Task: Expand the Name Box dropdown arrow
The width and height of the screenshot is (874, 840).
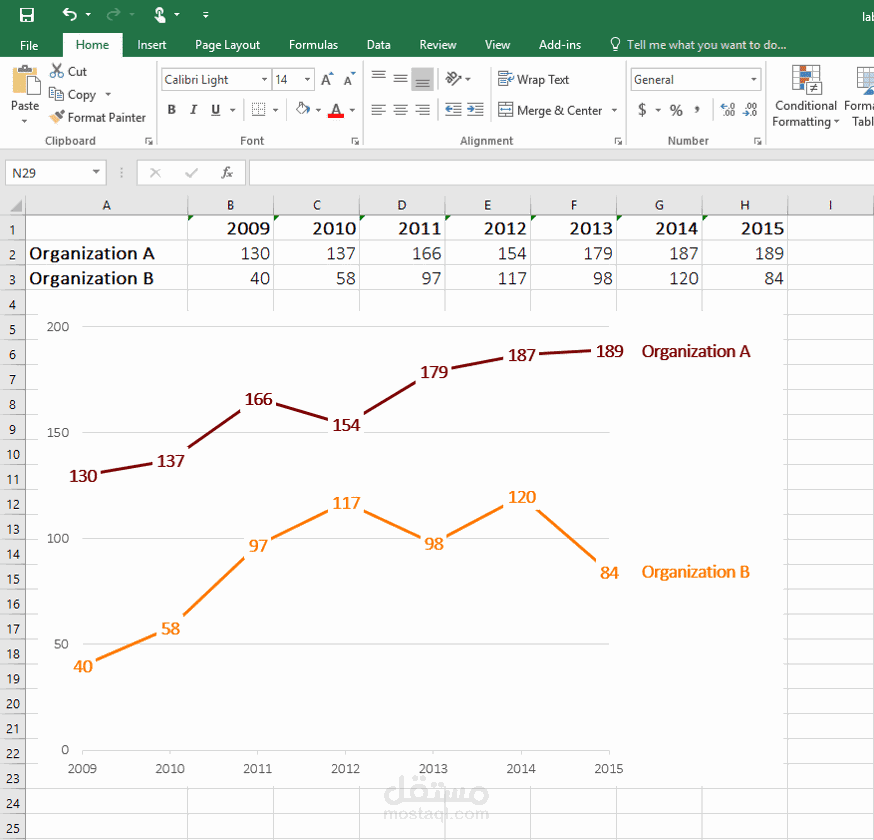Action: pyautogui.click(x=96, y=172)
